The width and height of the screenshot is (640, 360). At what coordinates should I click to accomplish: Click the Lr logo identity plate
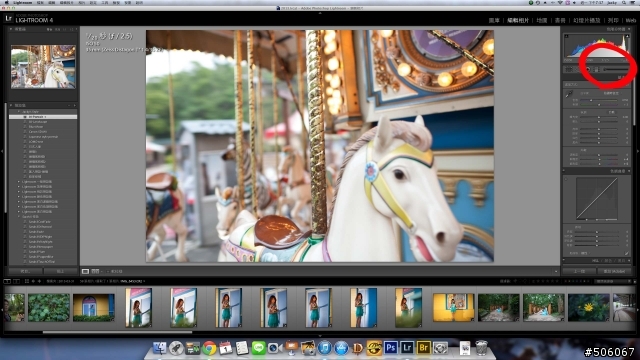click(x=9, y=18)
